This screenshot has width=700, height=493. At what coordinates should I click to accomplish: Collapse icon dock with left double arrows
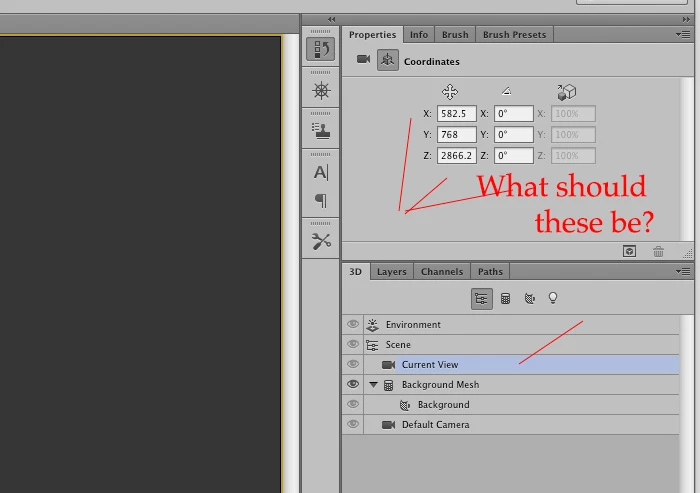331,19
